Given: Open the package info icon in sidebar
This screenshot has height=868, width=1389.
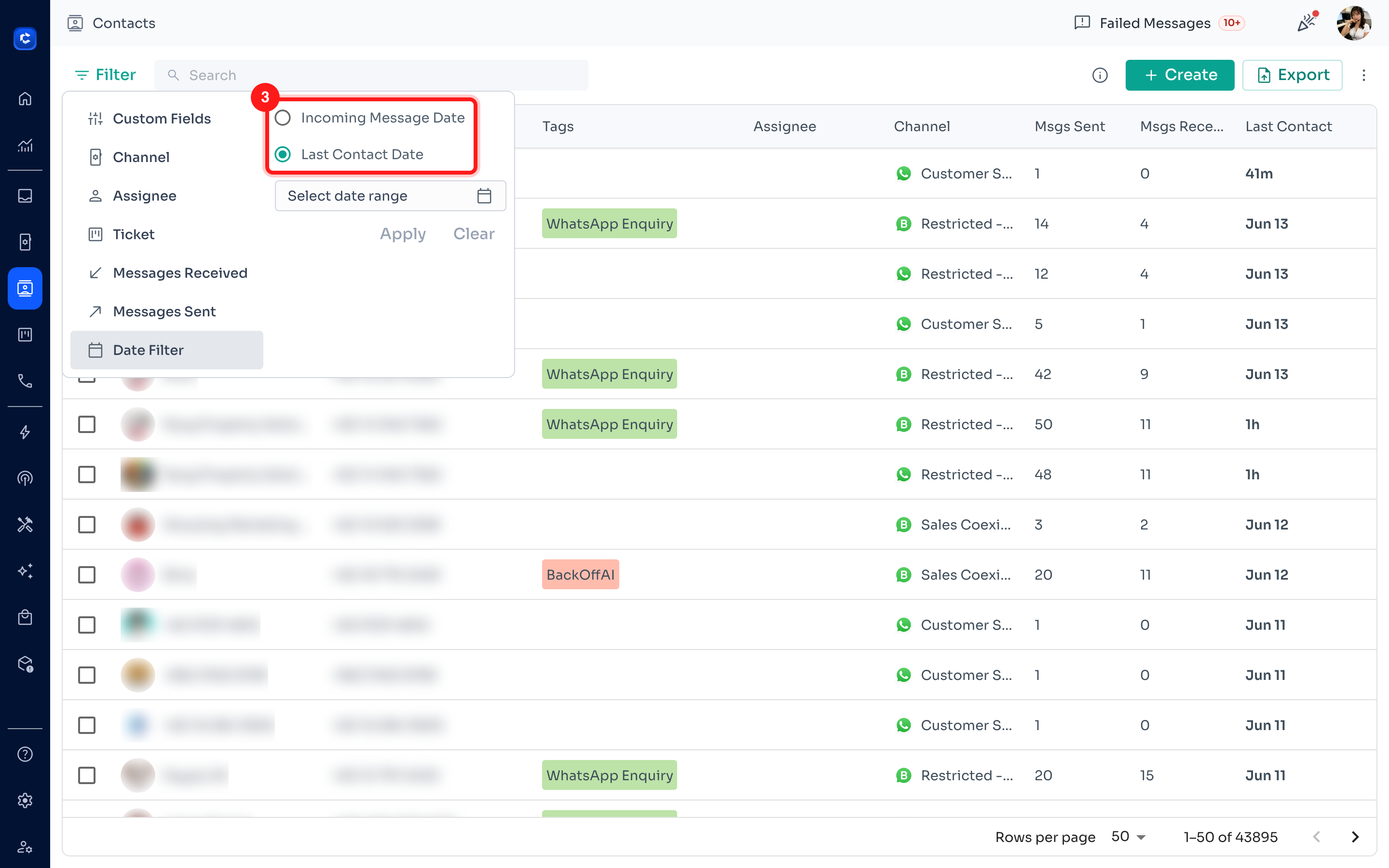Looking at the screenshot, I should pos(25,664).
